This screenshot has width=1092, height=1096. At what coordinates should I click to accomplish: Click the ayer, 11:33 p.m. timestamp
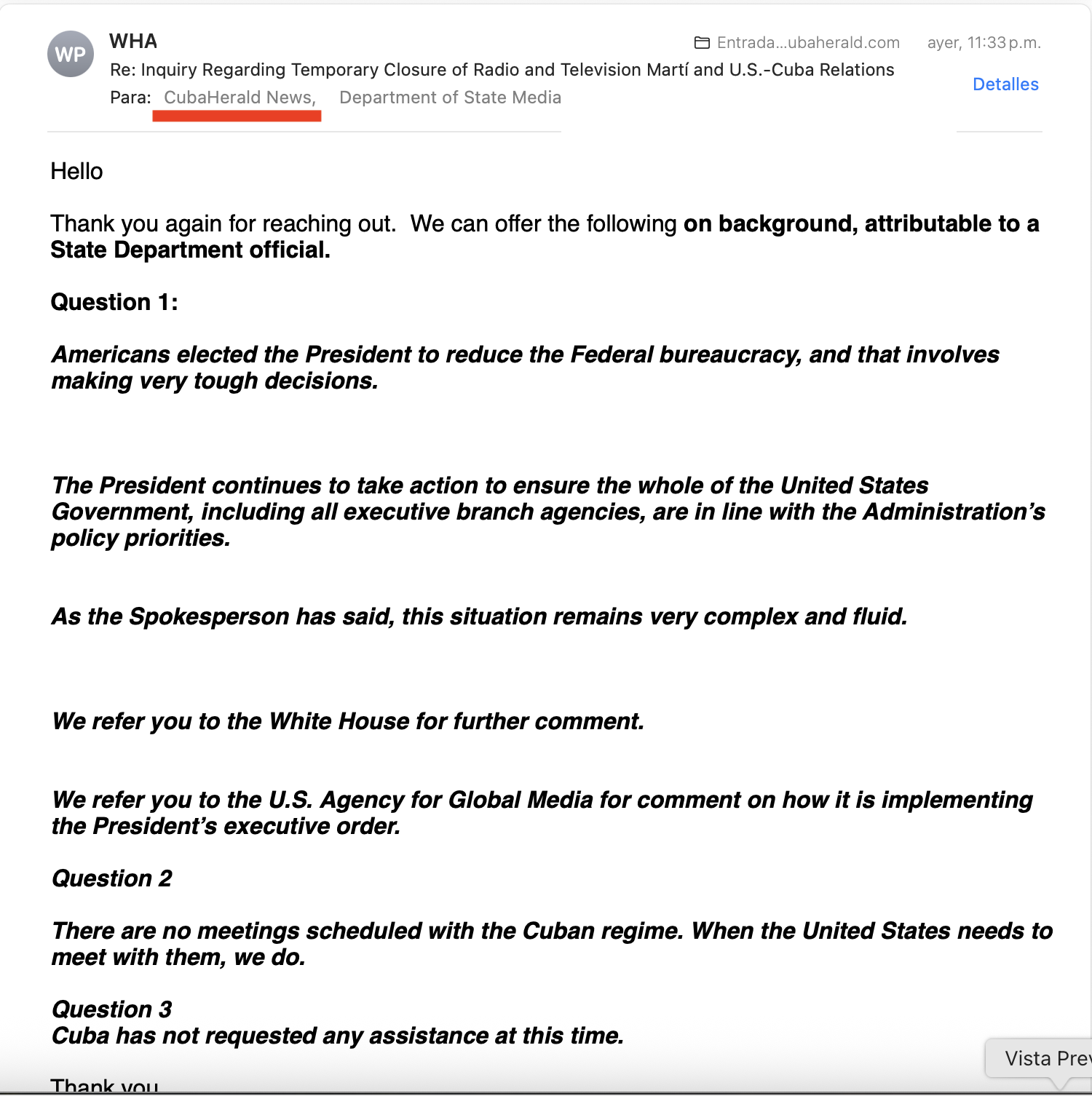pyautogui.click(x=983, y=42)
